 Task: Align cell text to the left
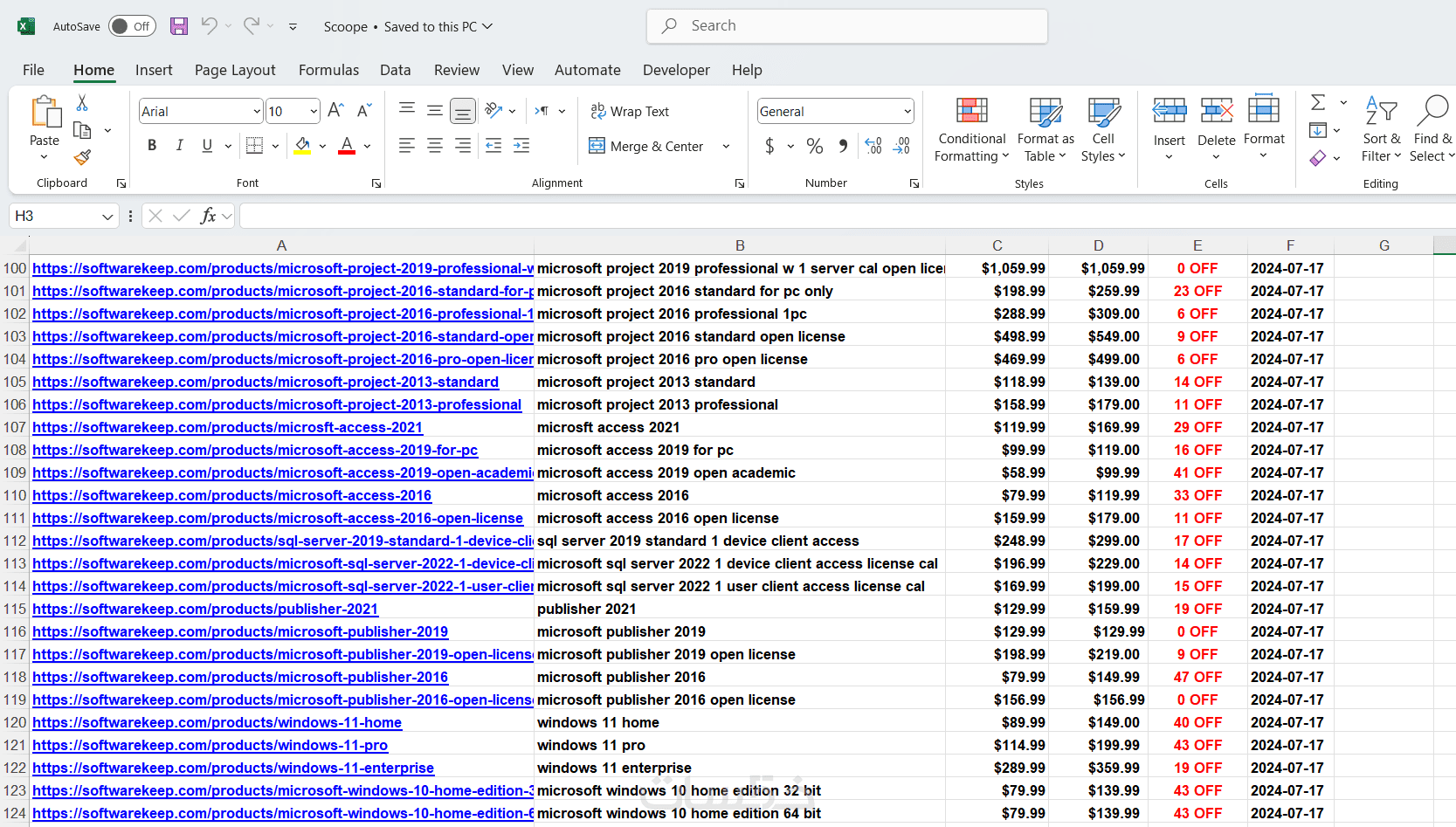[407, 146]
